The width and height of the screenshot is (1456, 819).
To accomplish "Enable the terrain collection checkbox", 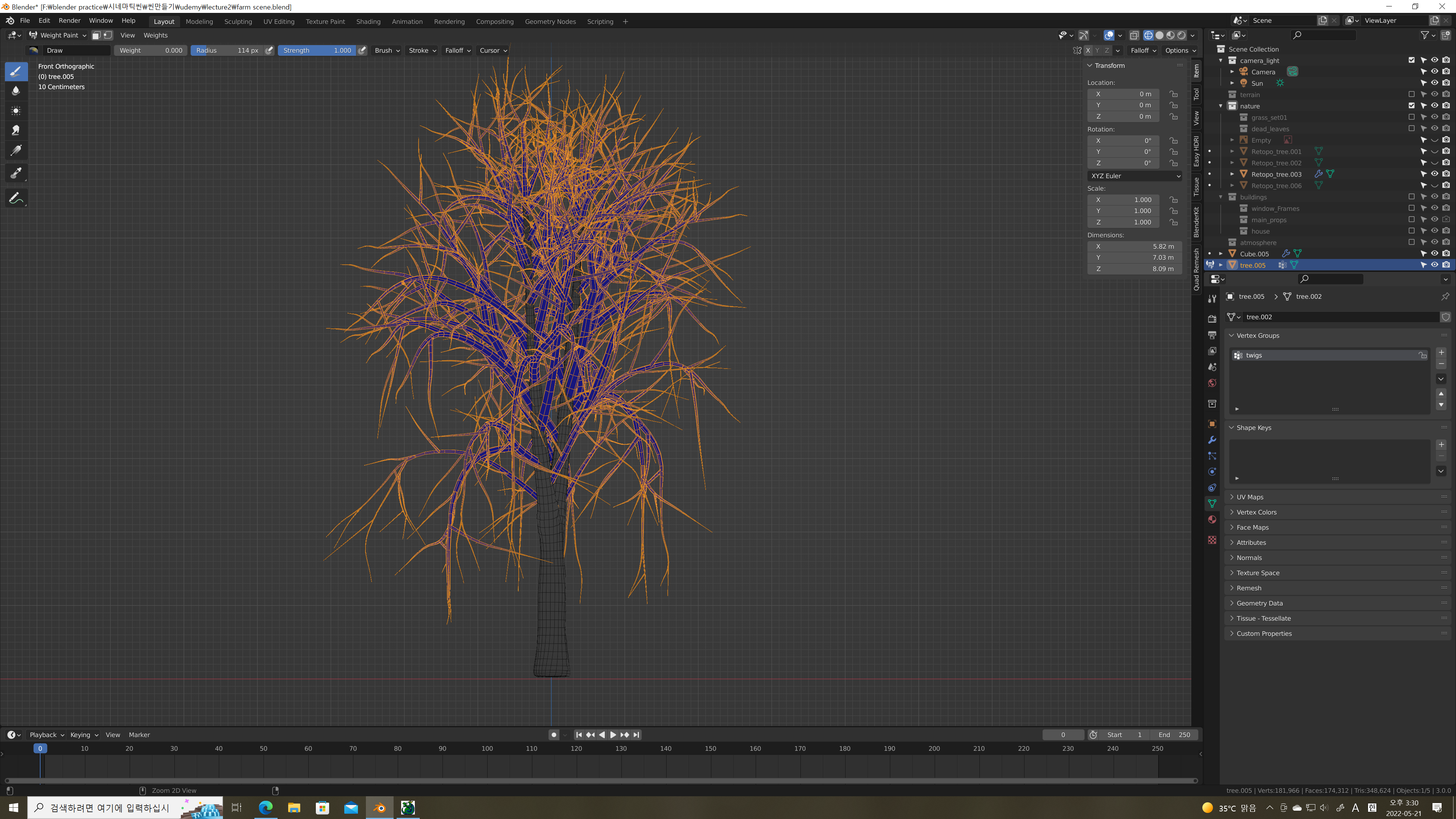I will (x=1411, y=94).
